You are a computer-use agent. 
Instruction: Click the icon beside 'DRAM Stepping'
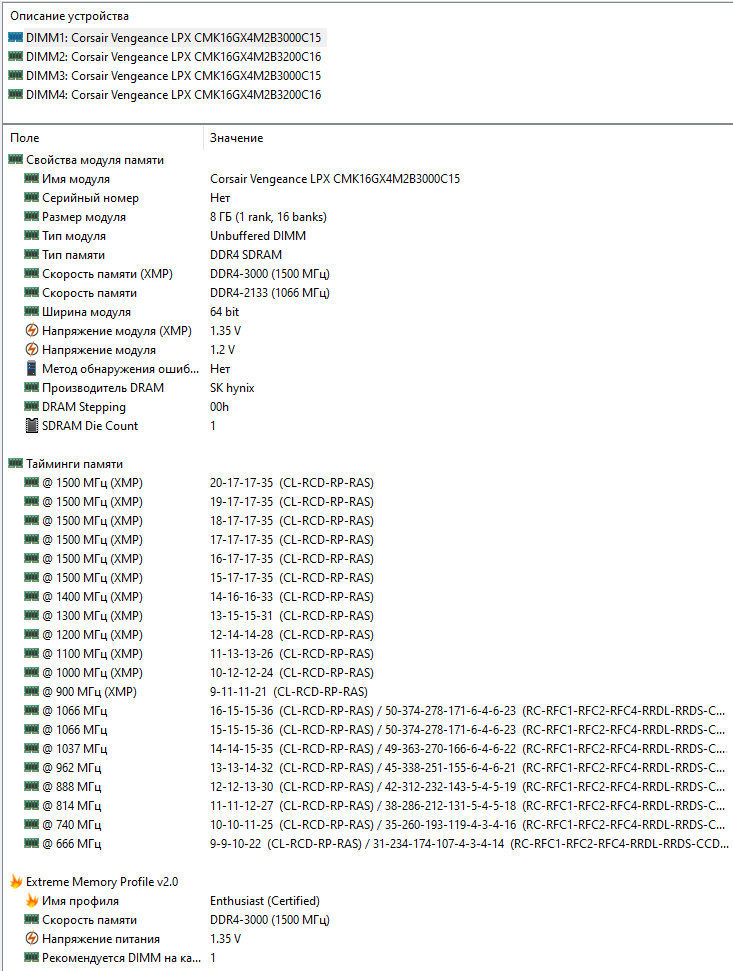pyautogui.click(x=32, y=406)
